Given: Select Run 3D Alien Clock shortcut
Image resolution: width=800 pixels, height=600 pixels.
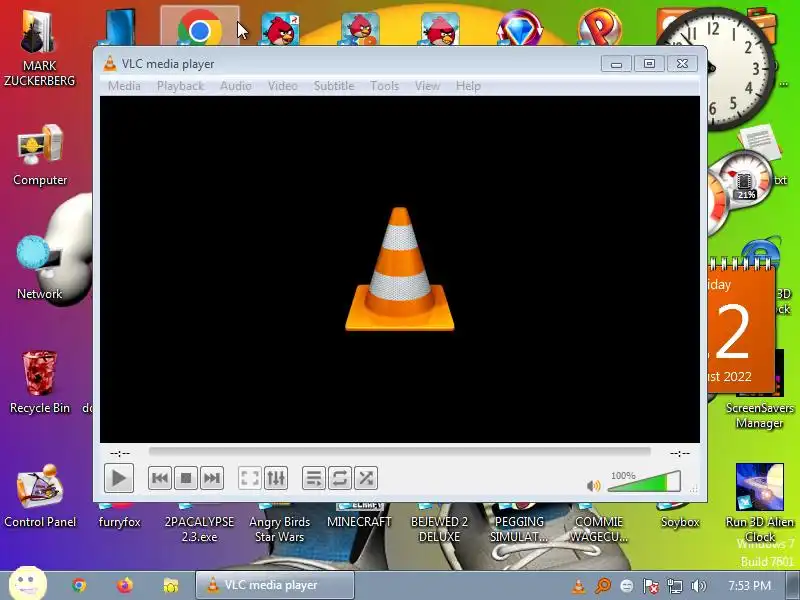Looking at the screenshot, I should [x=760, y=503].
